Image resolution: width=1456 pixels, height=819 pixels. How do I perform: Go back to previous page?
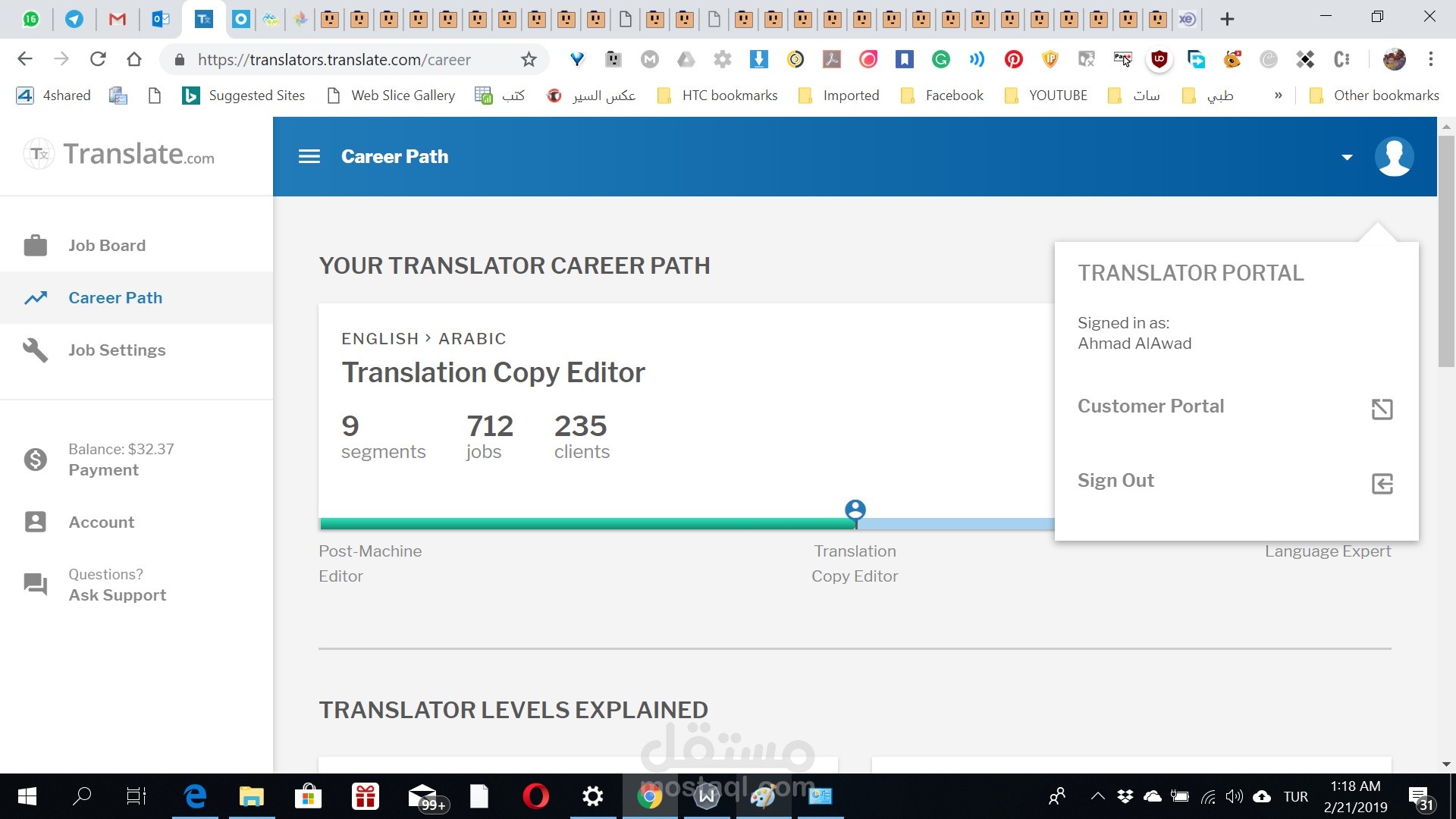click(25, 59)
